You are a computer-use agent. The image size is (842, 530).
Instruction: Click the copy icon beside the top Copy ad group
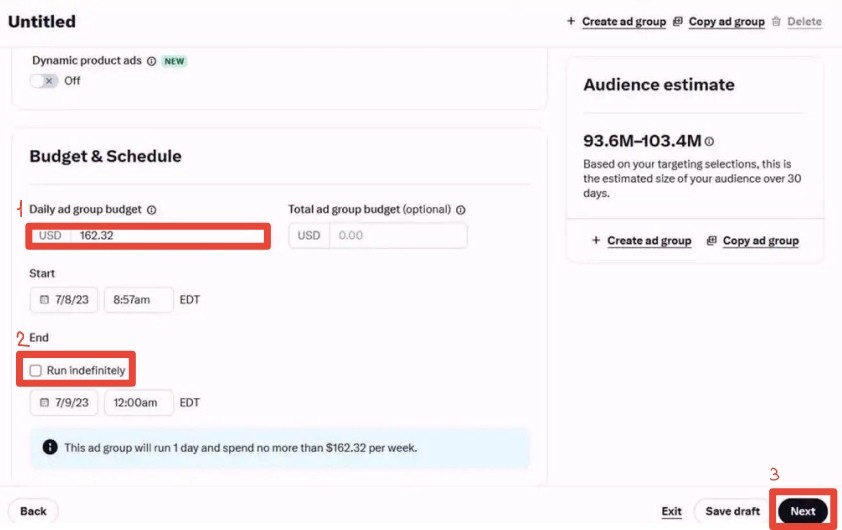click(x=678, y=21)
